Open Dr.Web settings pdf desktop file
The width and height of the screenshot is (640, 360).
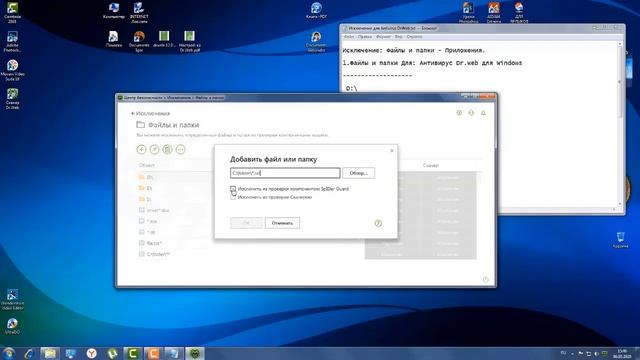(189, 41)
